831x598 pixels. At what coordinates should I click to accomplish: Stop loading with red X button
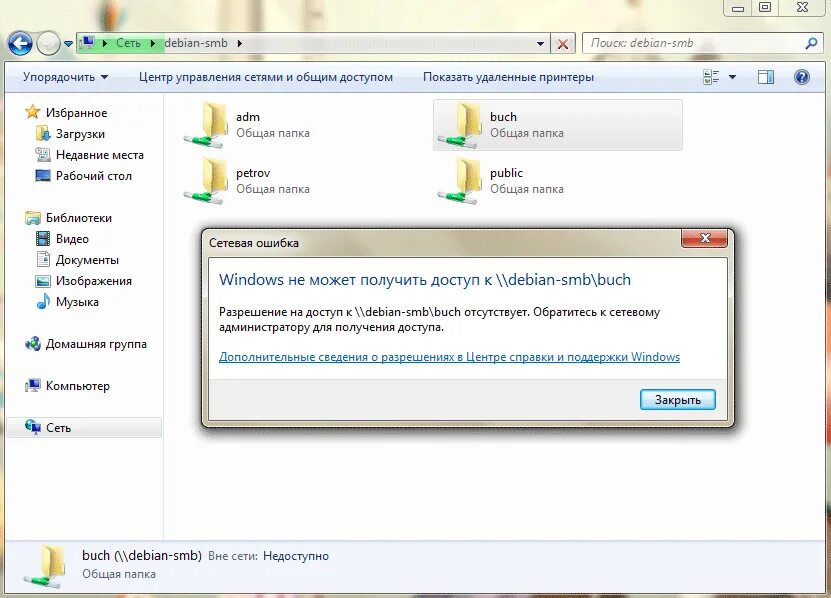click(x=563, y=43)
